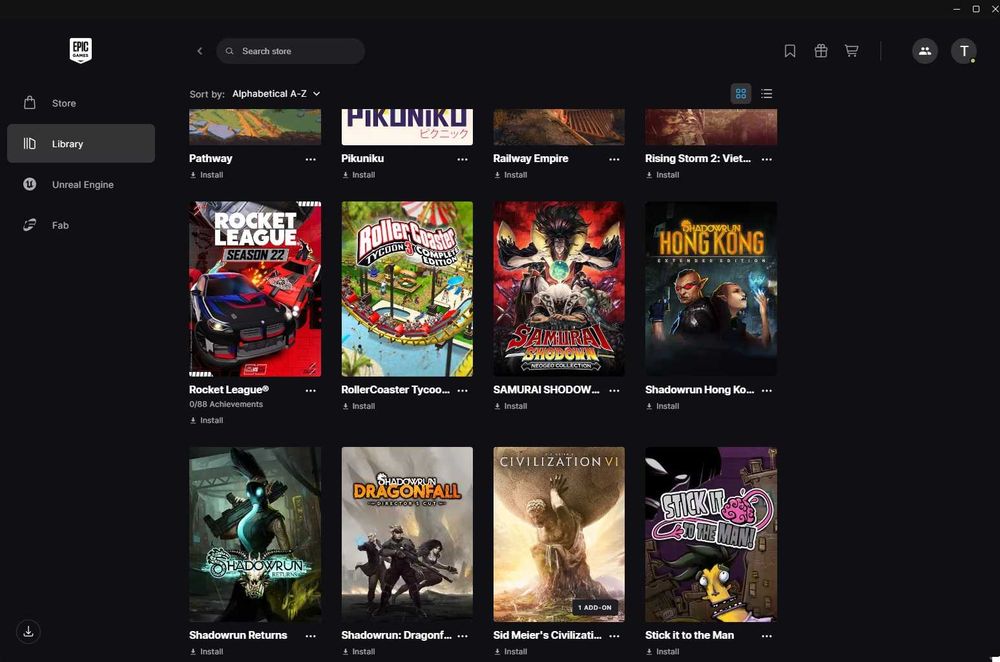Install Railway Empire
1000x662 pixels.
[x=510, y=175]
